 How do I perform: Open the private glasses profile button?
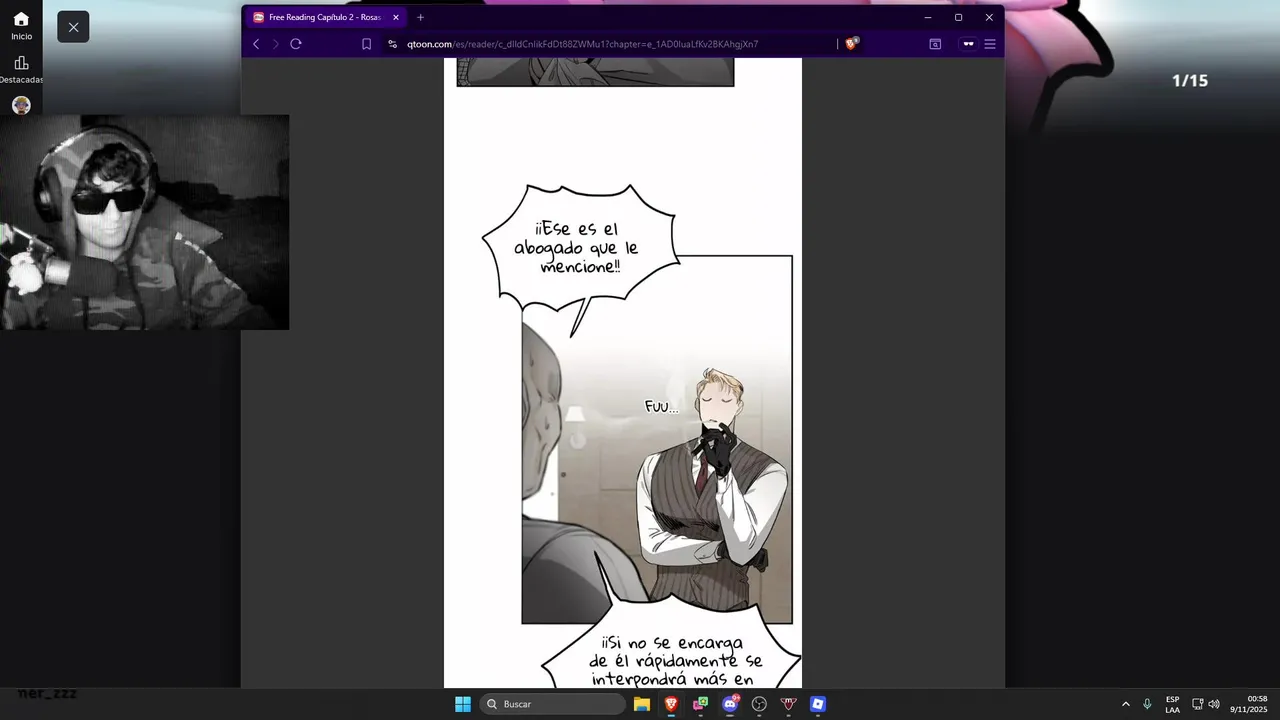coord(967,44)
